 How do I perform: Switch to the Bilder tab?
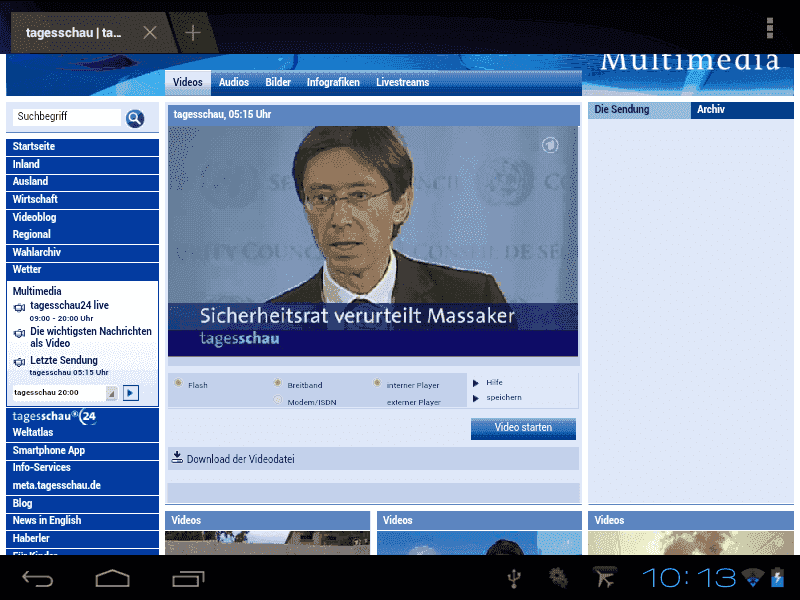278,82
